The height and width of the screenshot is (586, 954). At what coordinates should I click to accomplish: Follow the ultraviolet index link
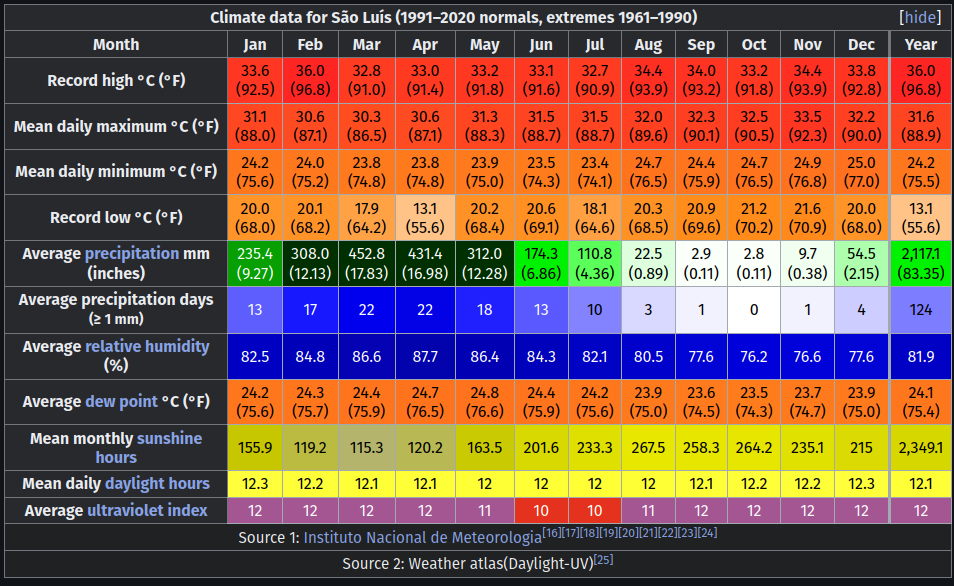tap(147, 510)
